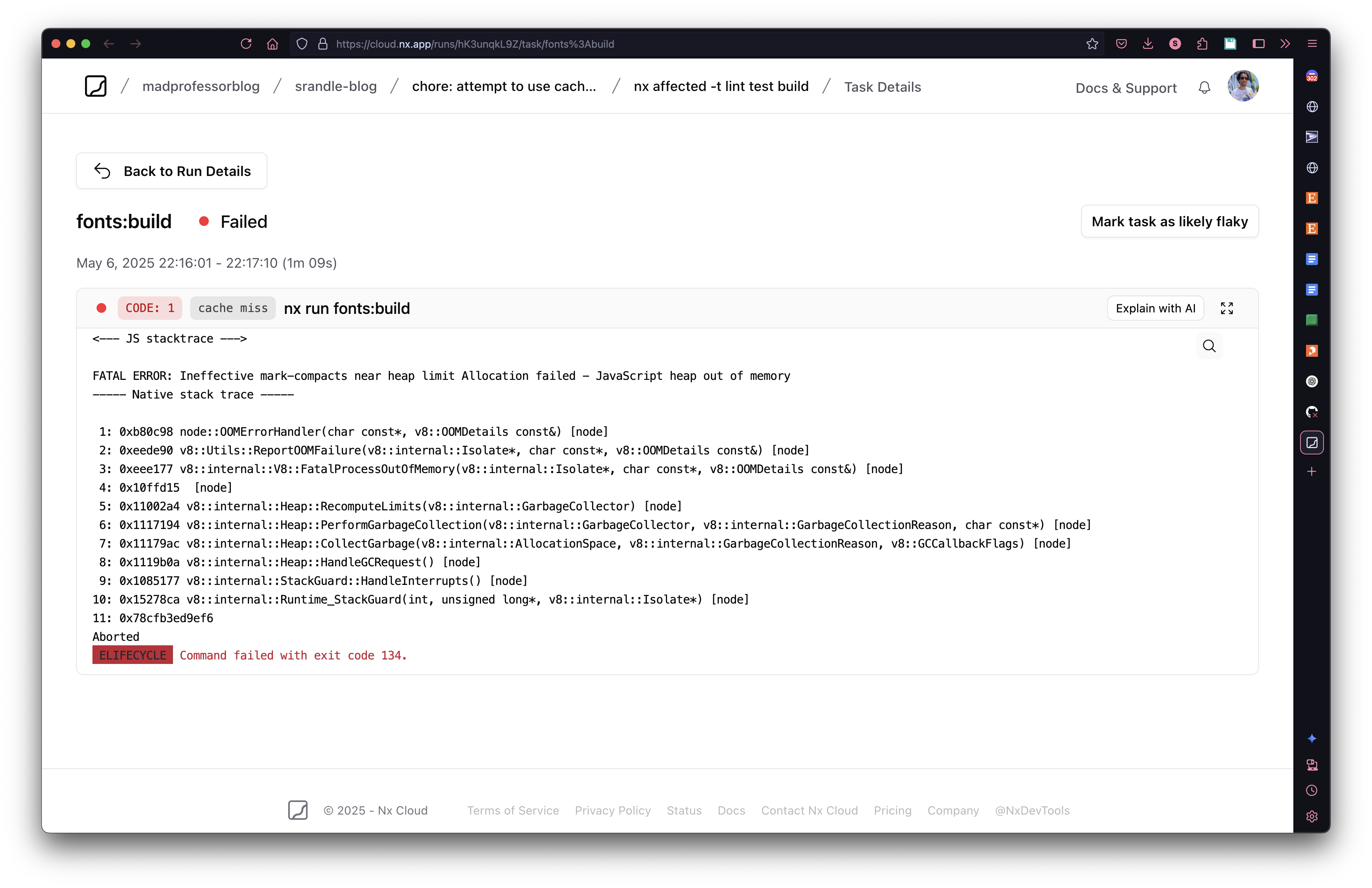Open the history clock in sidebar
Viewport: 1372px width, 888px height.
point(1312,791)
